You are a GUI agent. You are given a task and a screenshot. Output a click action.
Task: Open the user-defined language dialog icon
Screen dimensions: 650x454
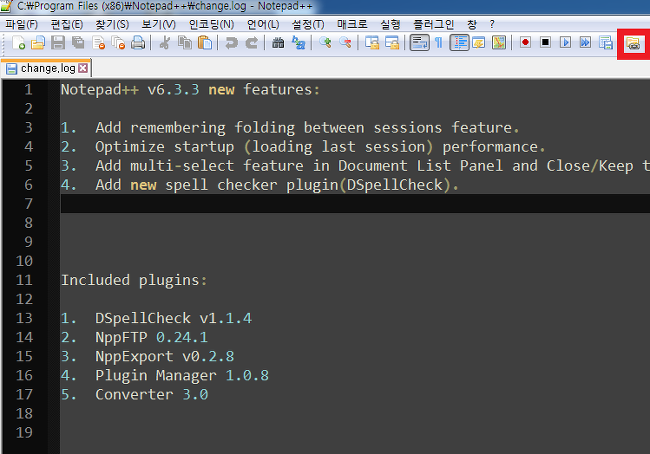479,43
